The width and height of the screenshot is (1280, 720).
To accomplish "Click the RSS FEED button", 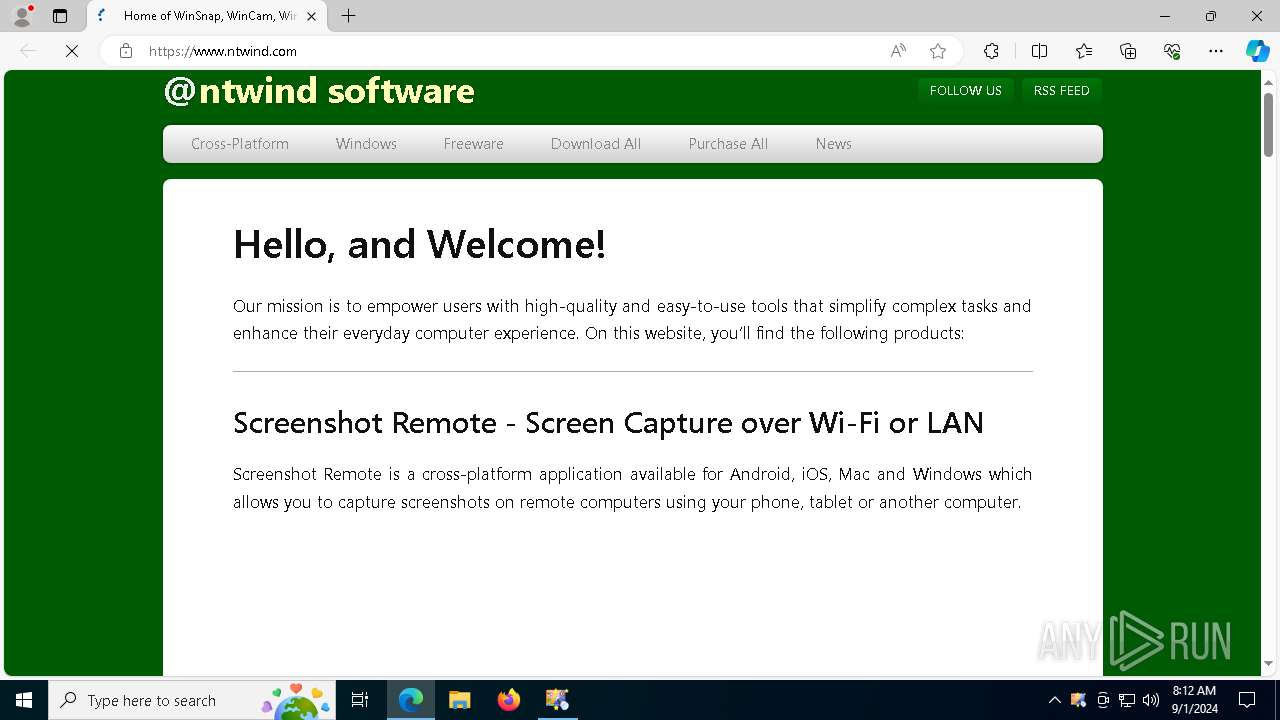I will tap(1061, 90).
